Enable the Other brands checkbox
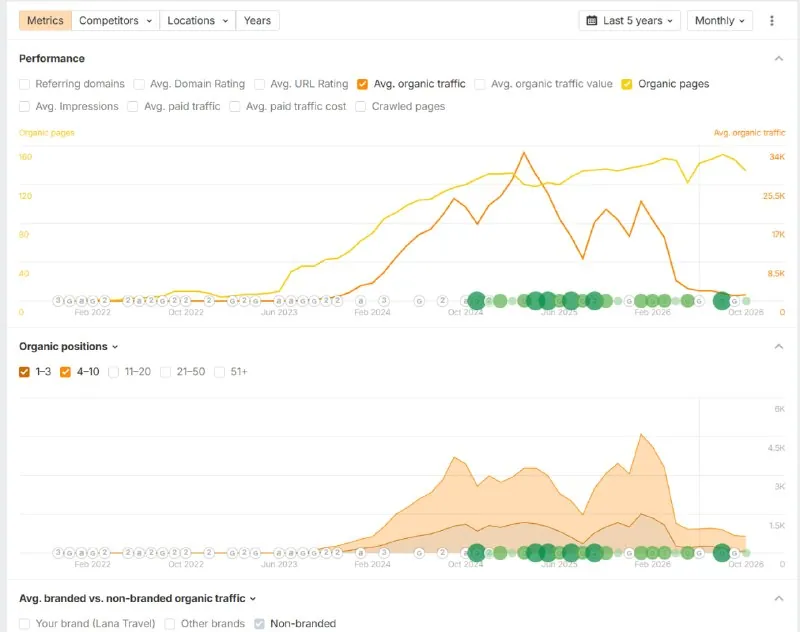800x632 pixels. tap(169, 624)
